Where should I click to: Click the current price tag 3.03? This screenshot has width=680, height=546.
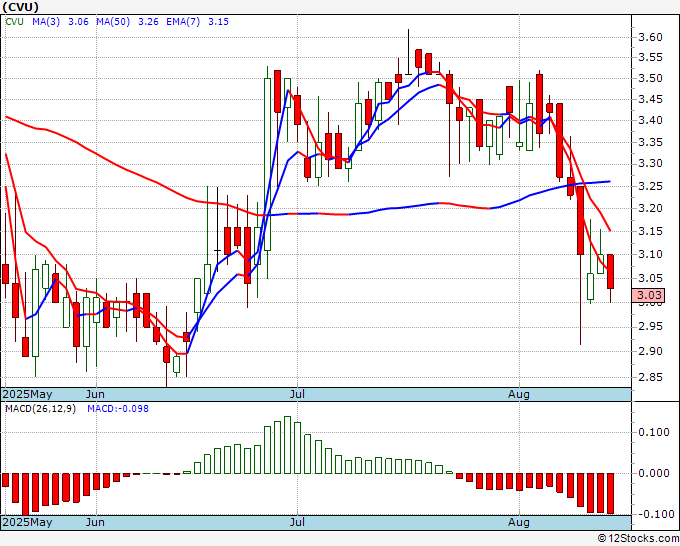(x=649, y=295)
